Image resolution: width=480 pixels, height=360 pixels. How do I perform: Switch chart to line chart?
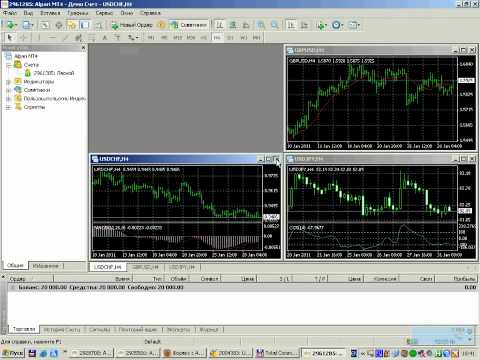point(246,25)
